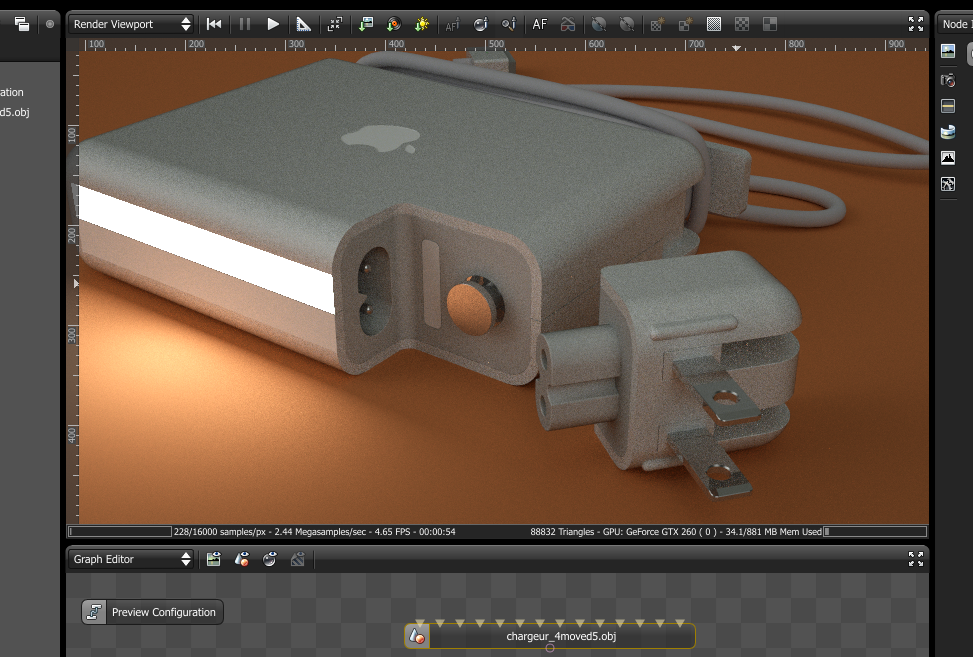Click the save render image icon with green arrow

pyautogui.click(x=366, y=24)
